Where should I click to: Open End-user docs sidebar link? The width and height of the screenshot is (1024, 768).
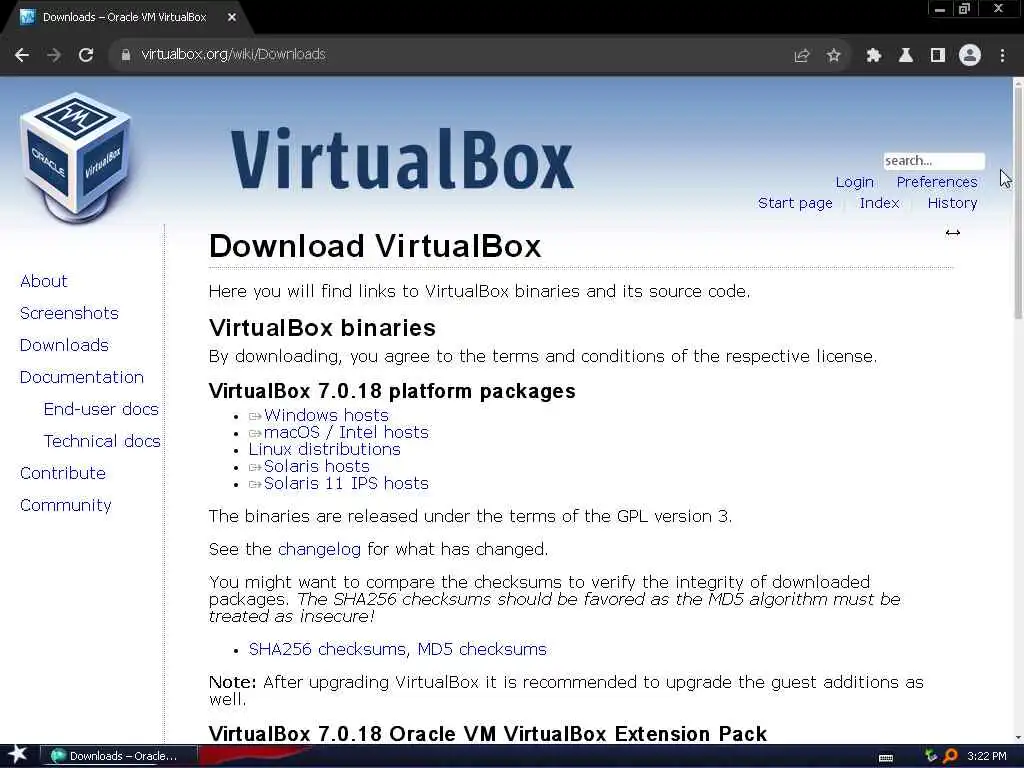click(x=101, y=409)
